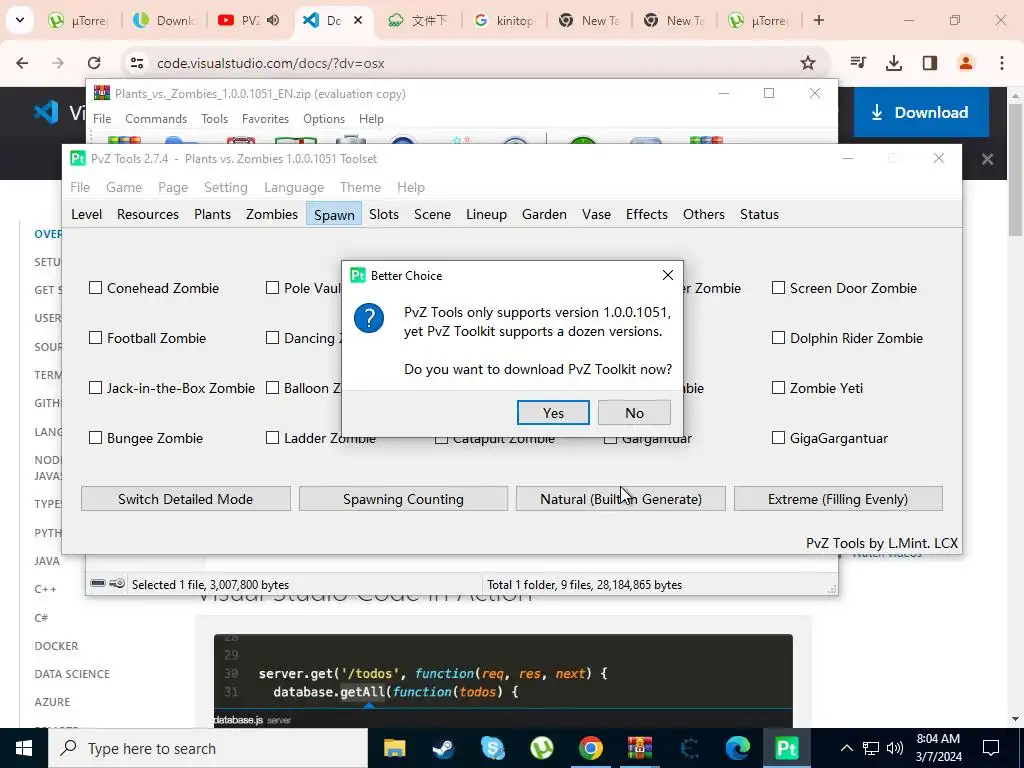Viewport: 1024px width, 768px height.
Task: Toggle Jack-in-the-Box Zombie checkbox
Action: [x=95, y=388]
